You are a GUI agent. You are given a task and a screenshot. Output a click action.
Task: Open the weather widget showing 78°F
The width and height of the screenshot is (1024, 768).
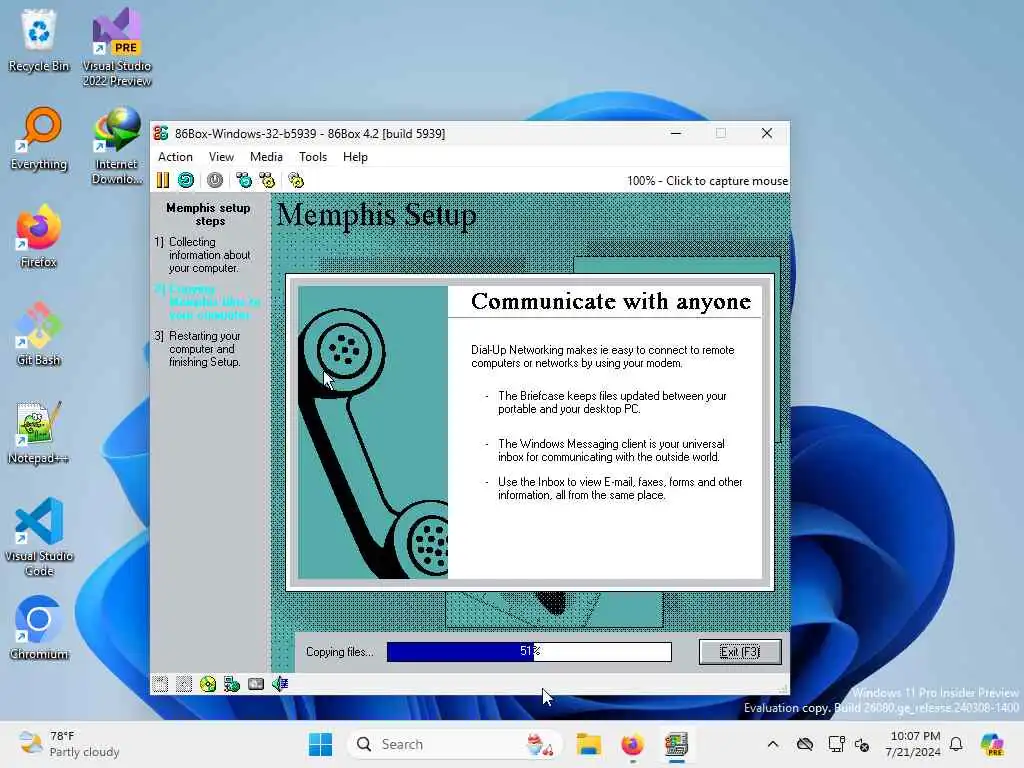(x=69, y=744)
